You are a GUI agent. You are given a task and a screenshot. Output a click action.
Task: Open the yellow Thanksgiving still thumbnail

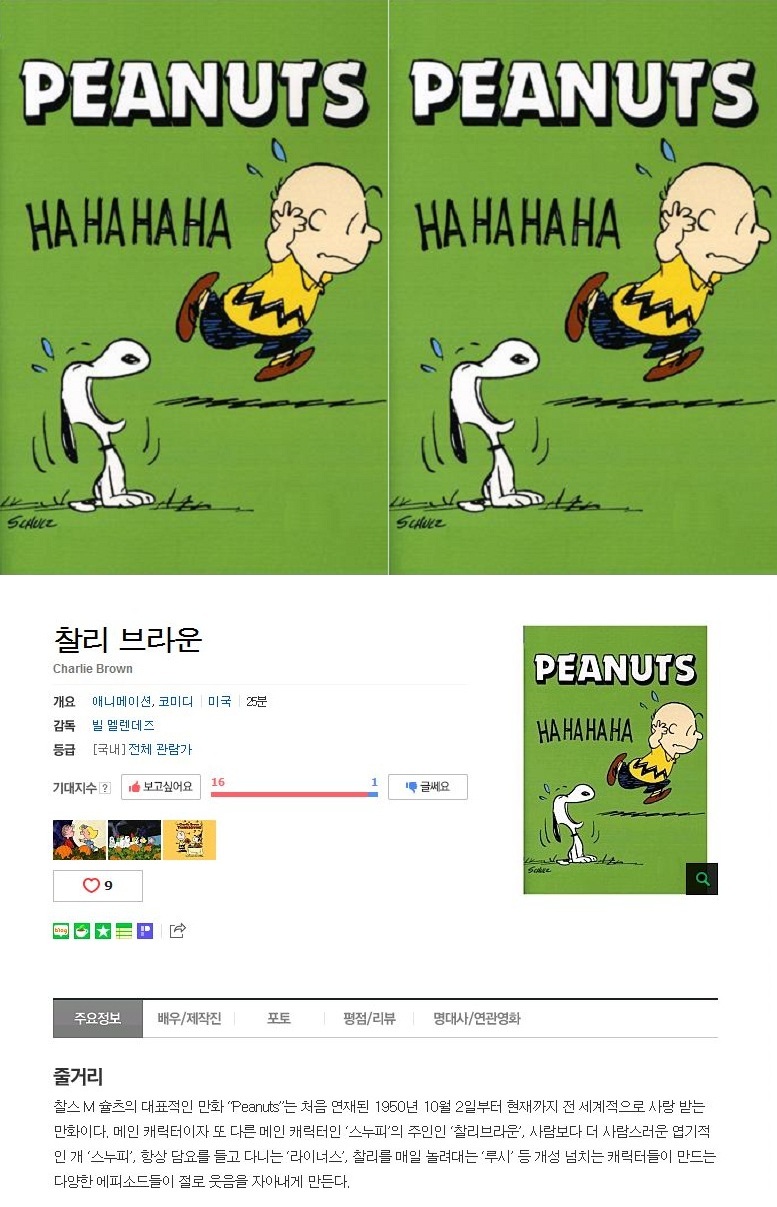point(189,840)
